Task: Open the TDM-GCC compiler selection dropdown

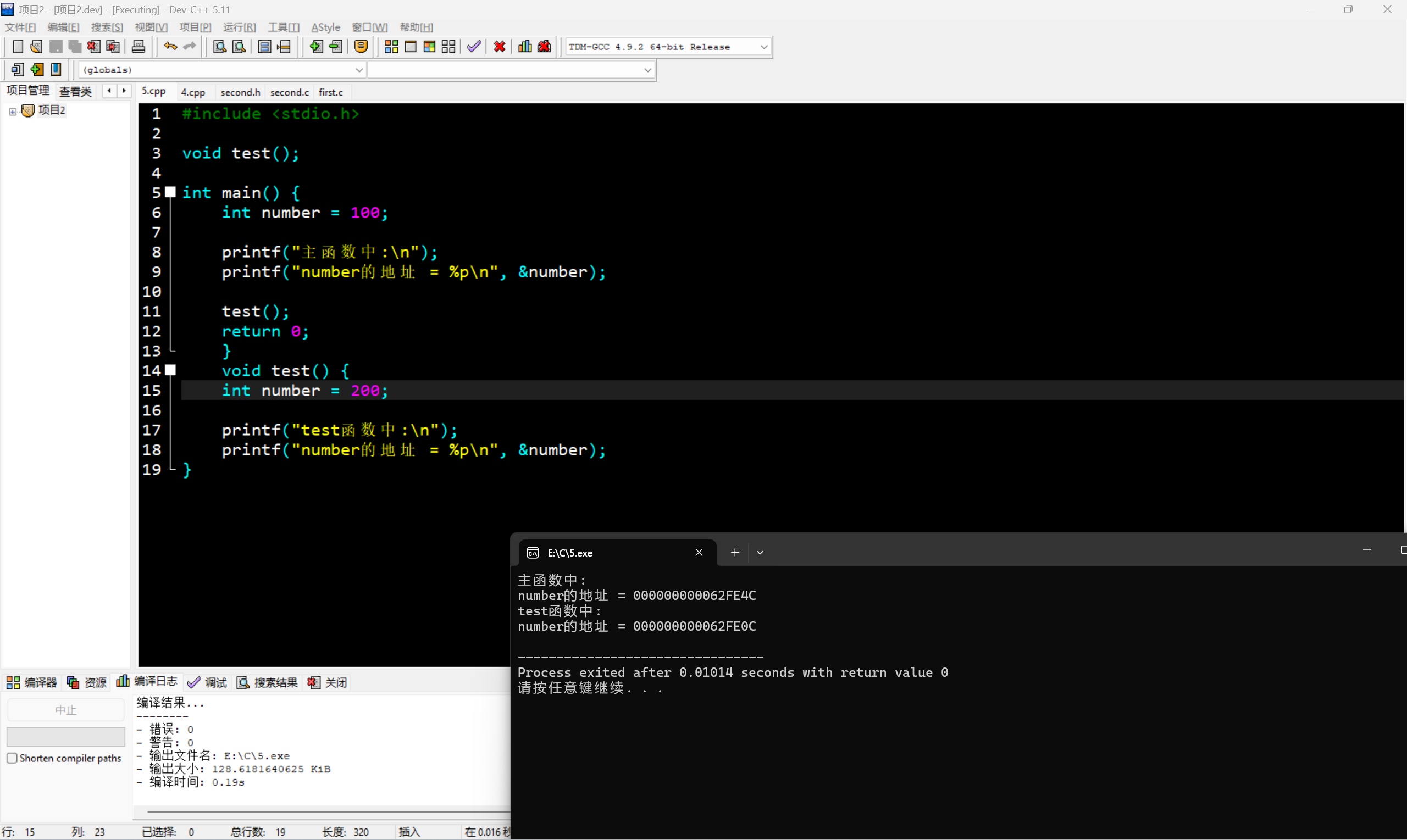Action: [764, 47]
